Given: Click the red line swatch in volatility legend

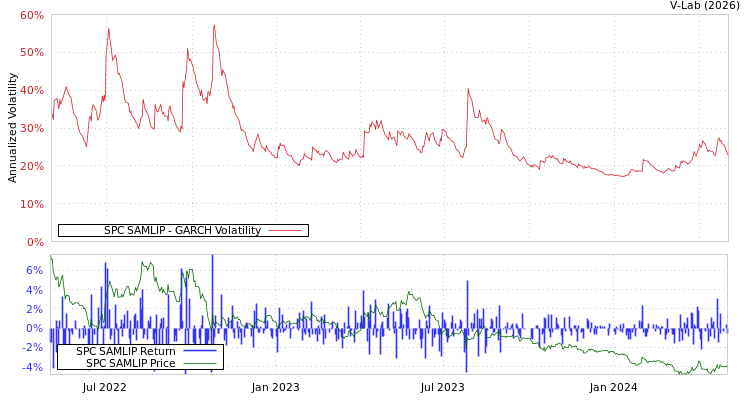Looking at the screenshot, I should point(285,231).
